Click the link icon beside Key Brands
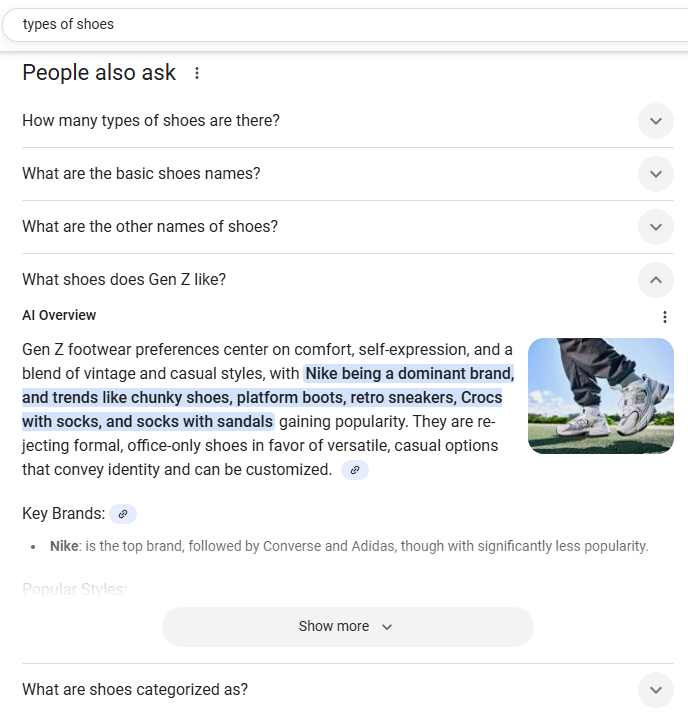The height and width of the screenshot is (715, 688). click(x=123, y=514)
